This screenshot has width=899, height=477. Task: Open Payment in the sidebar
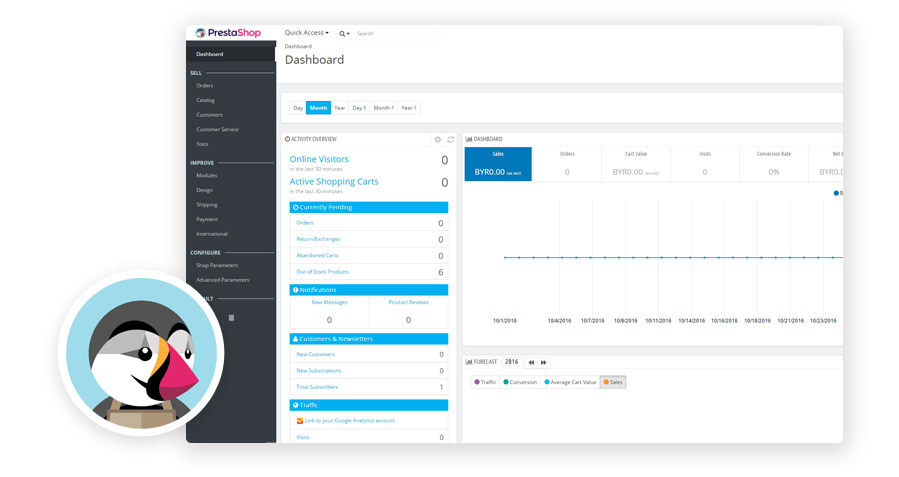tap(207, 219)
